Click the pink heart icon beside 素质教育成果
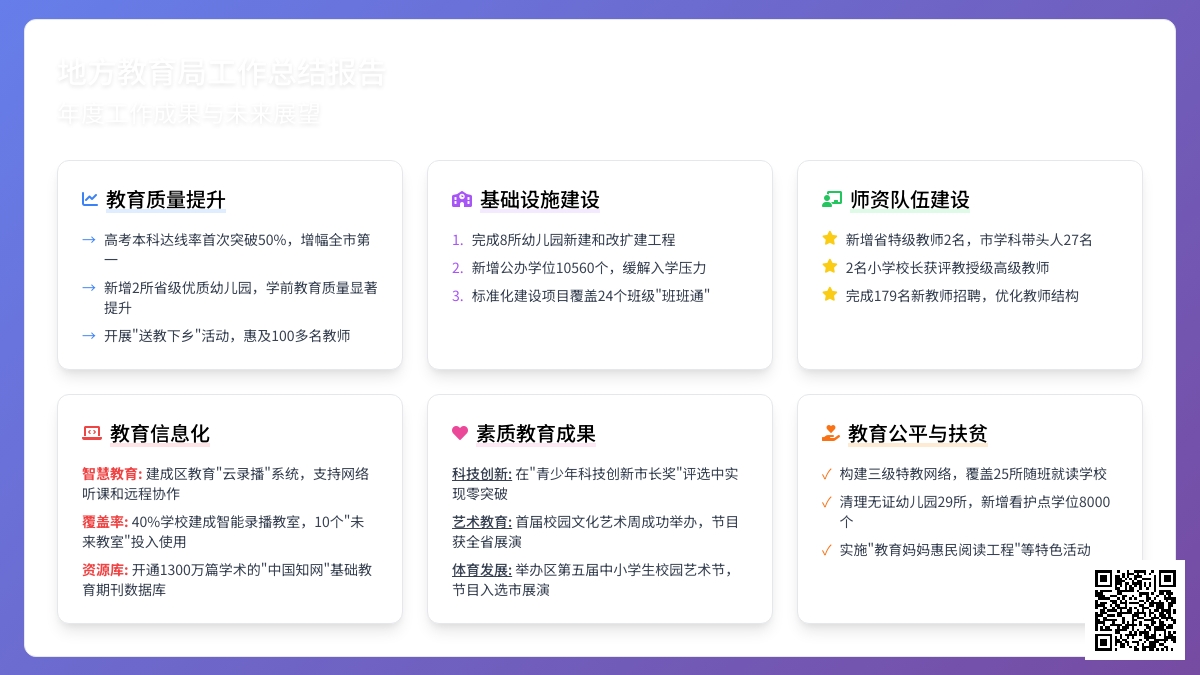The image size is (1200, 675). tap(460, 433)
